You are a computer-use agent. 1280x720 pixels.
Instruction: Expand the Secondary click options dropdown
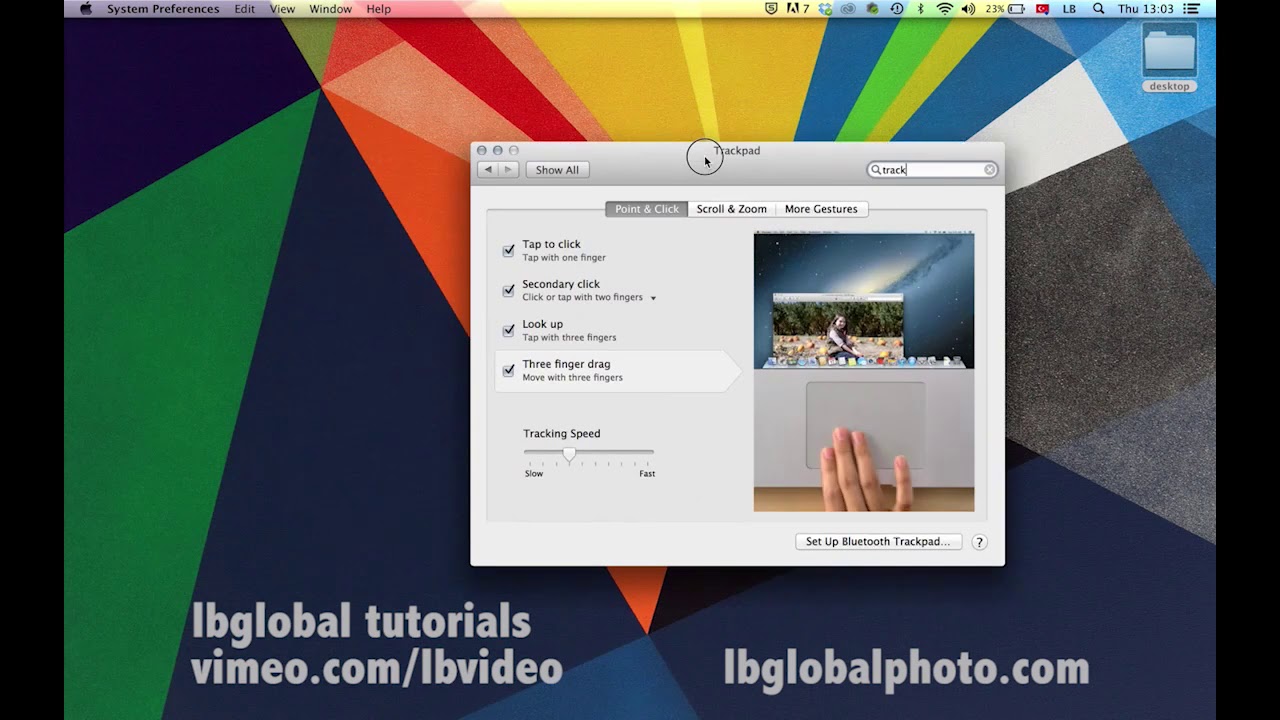(653, 298)
